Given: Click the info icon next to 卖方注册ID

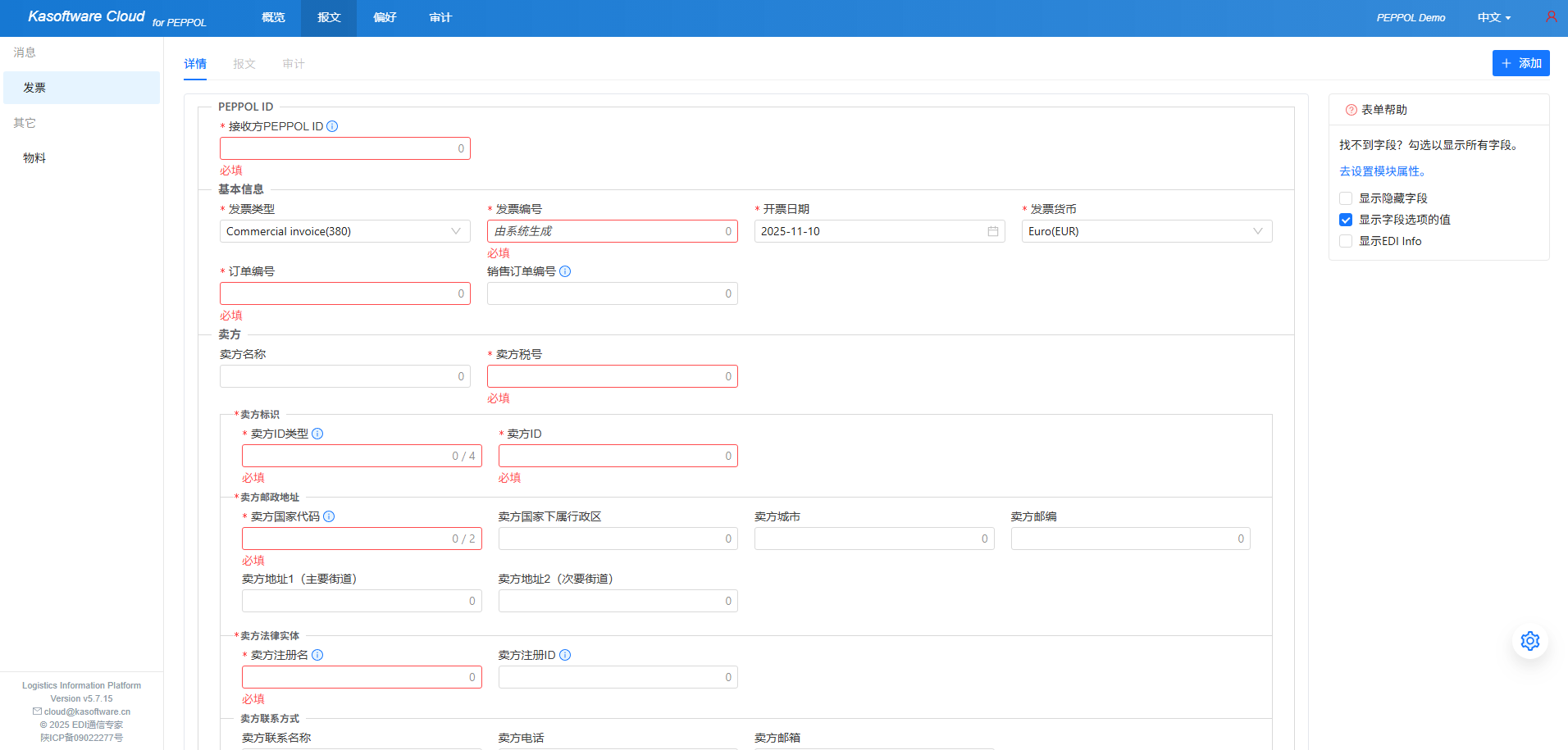Looking at the screenshot, I should (565, 655).
